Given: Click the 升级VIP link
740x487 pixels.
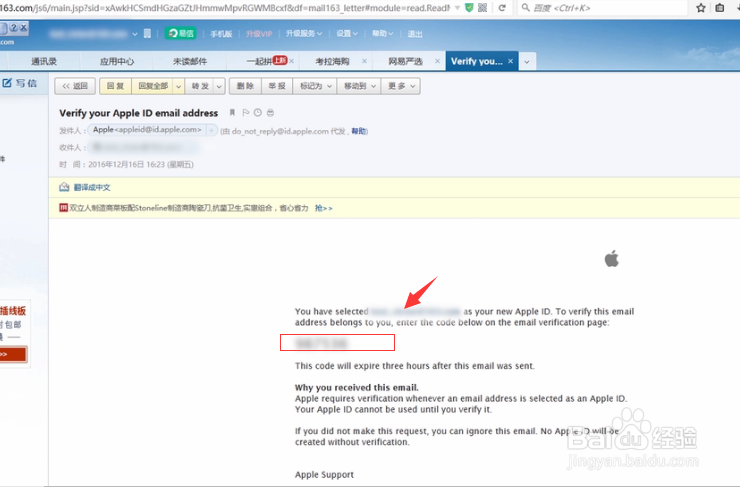Looking at the screenshot, I should (259, 34).
